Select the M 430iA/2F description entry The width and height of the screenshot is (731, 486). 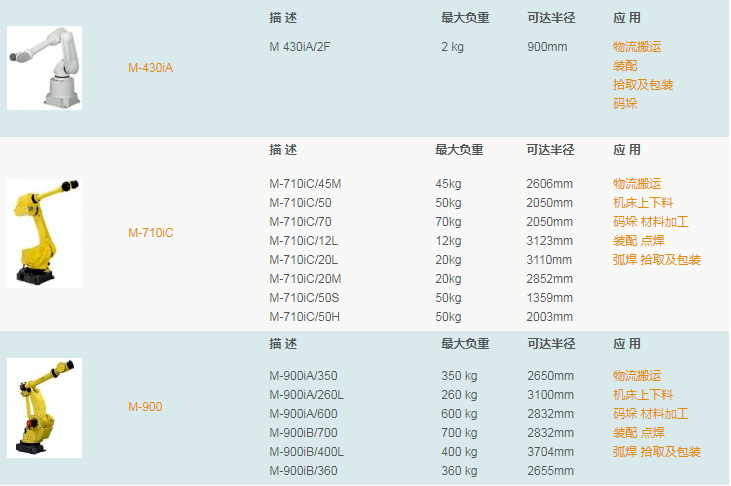(301, 47)
